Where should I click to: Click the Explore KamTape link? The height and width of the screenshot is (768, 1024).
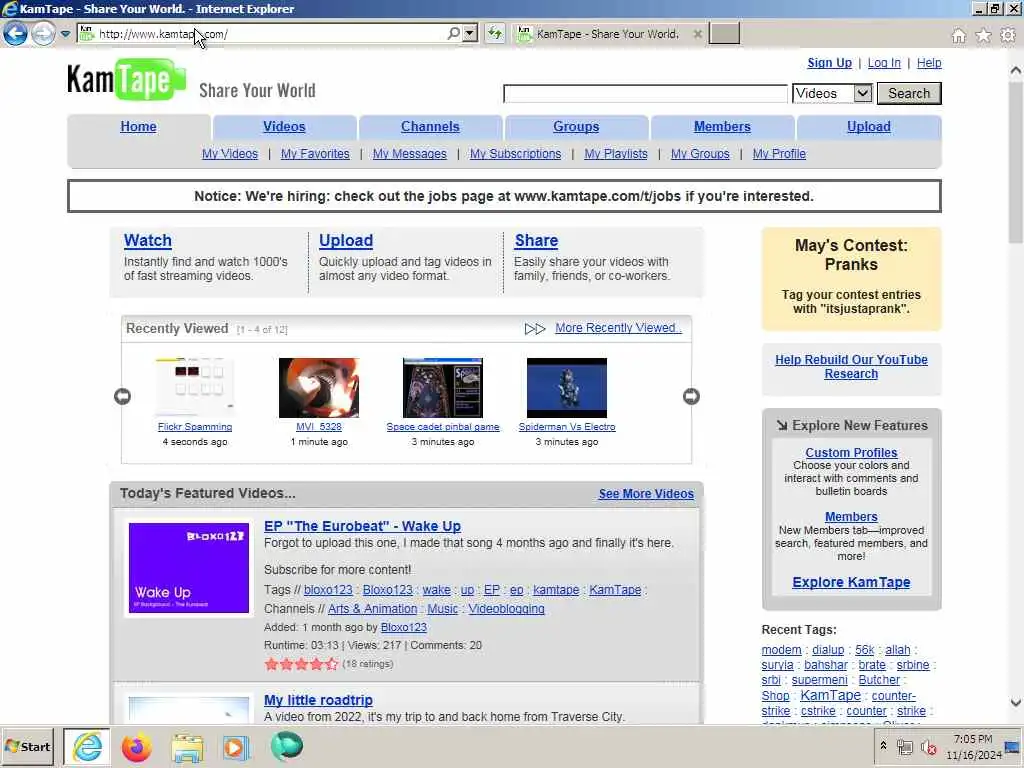click(x=851, y=582)
